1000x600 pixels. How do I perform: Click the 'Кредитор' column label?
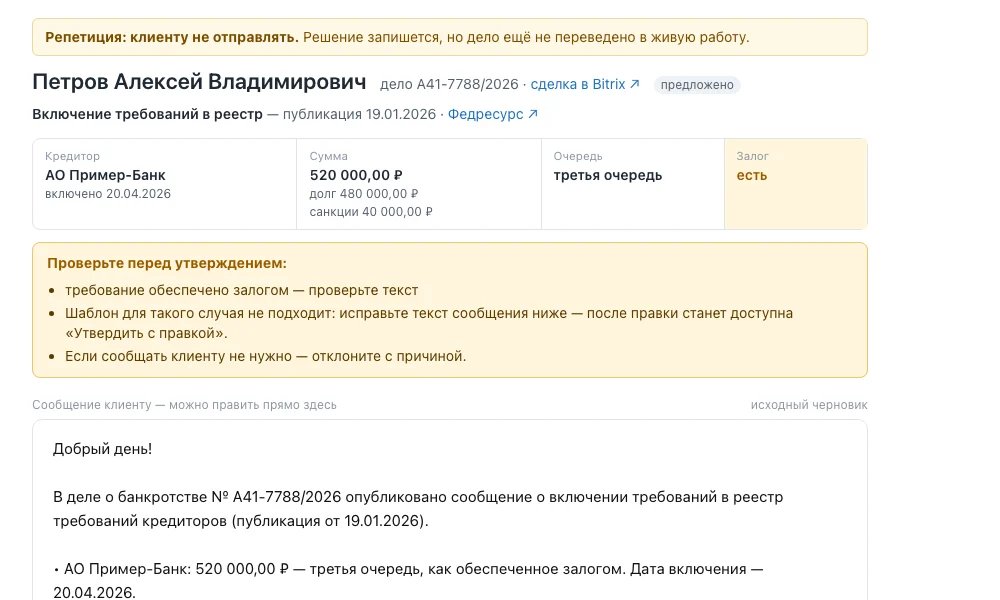[72, 156]
